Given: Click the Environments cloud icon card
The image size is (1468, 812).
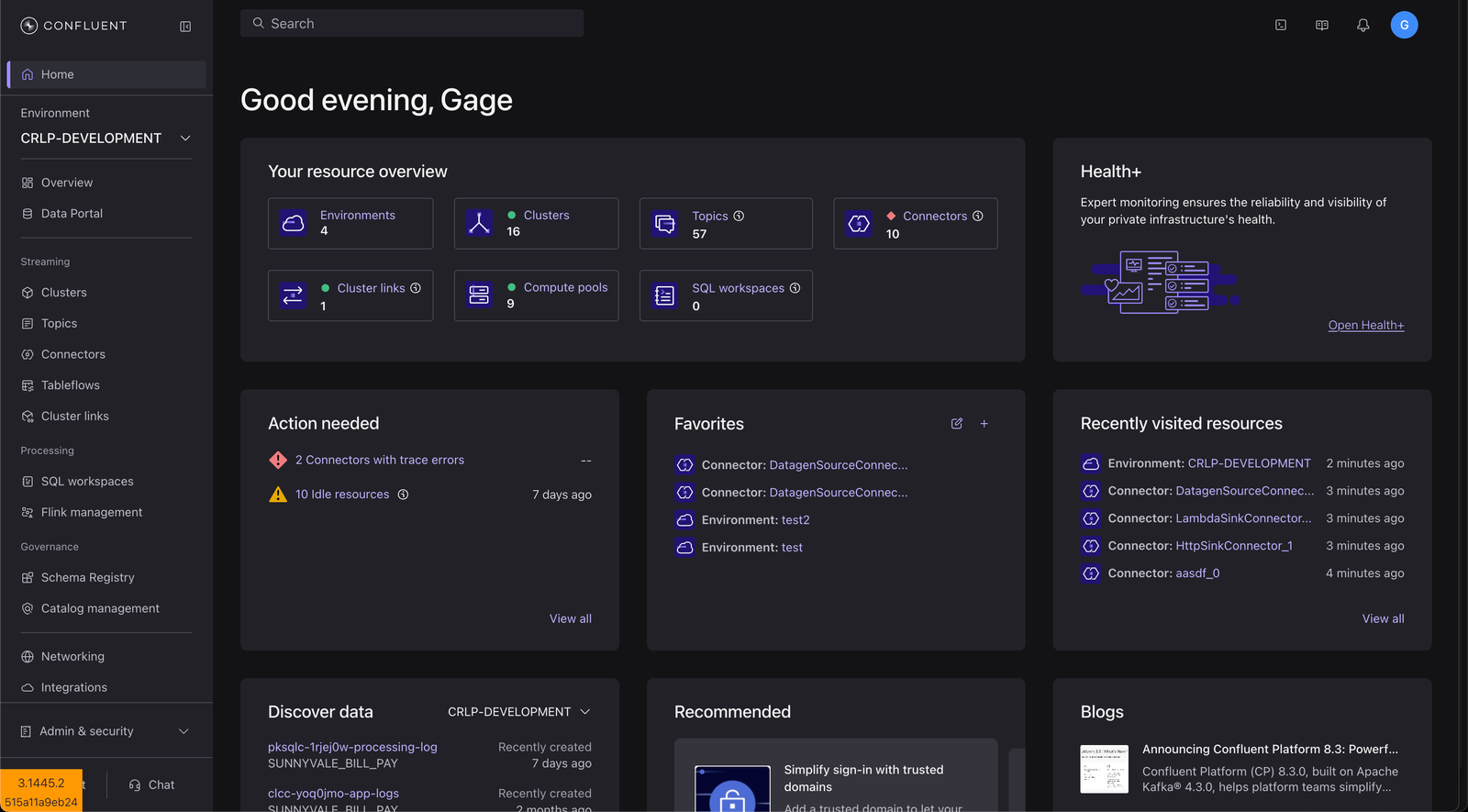Looking at the screenshot, I should 294,223.
